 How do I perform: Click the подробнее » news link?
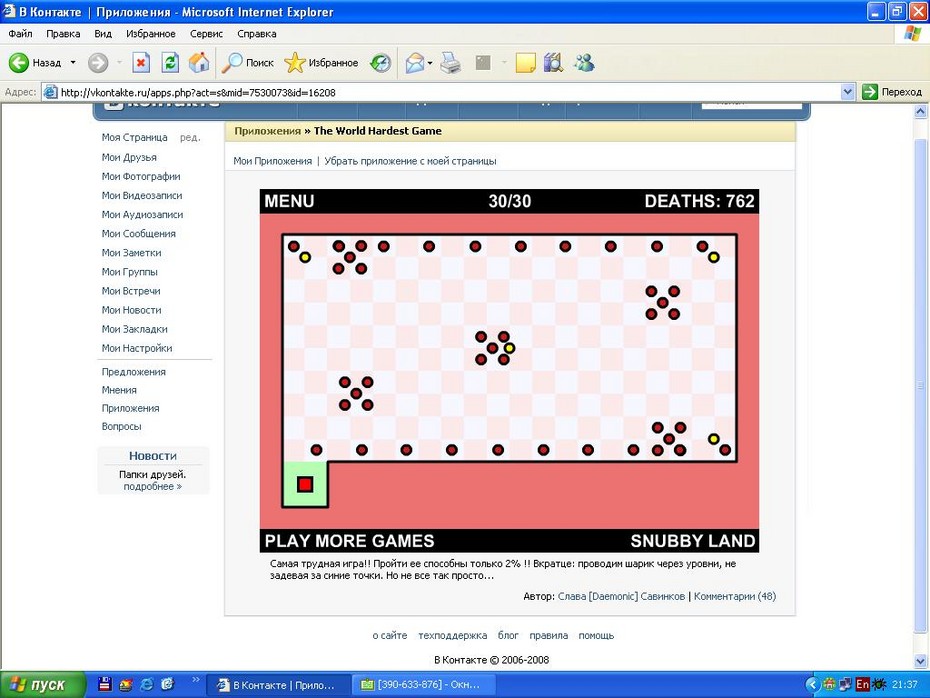pyautogui.click(x=152, y=486)
